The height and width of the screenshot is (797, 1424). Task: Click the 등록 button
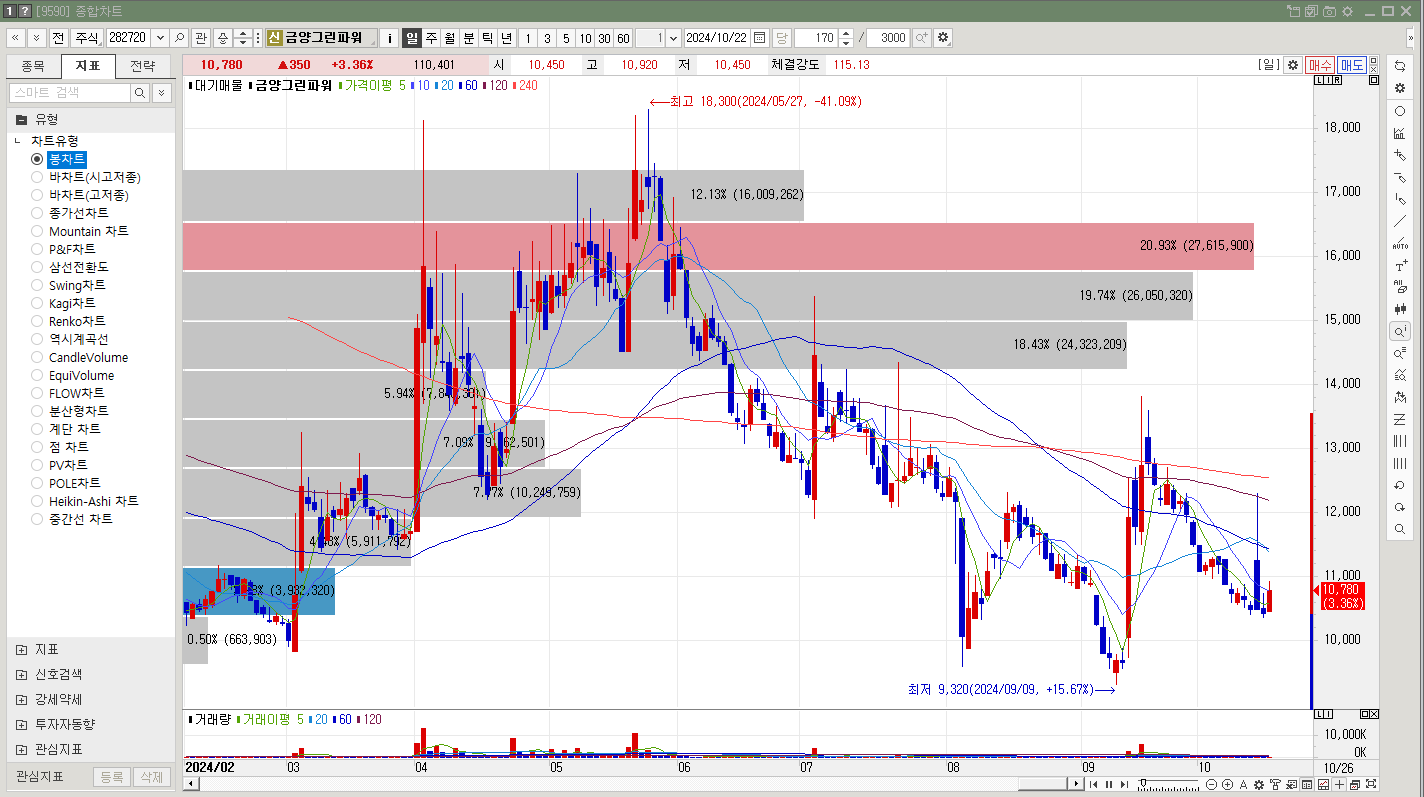click(x=112, y=776)
